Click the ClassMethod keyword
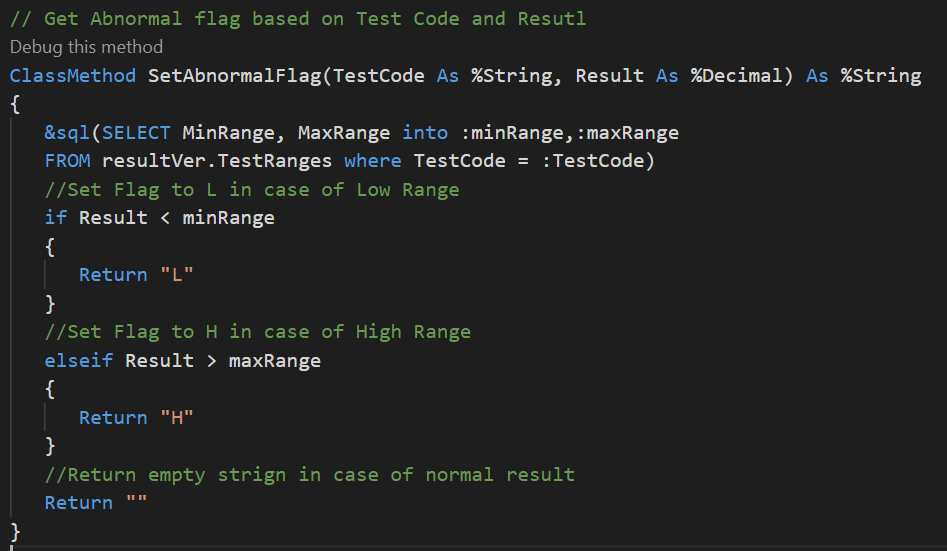The height and width of the screenshot is (551, 947). tap(73, 75)
